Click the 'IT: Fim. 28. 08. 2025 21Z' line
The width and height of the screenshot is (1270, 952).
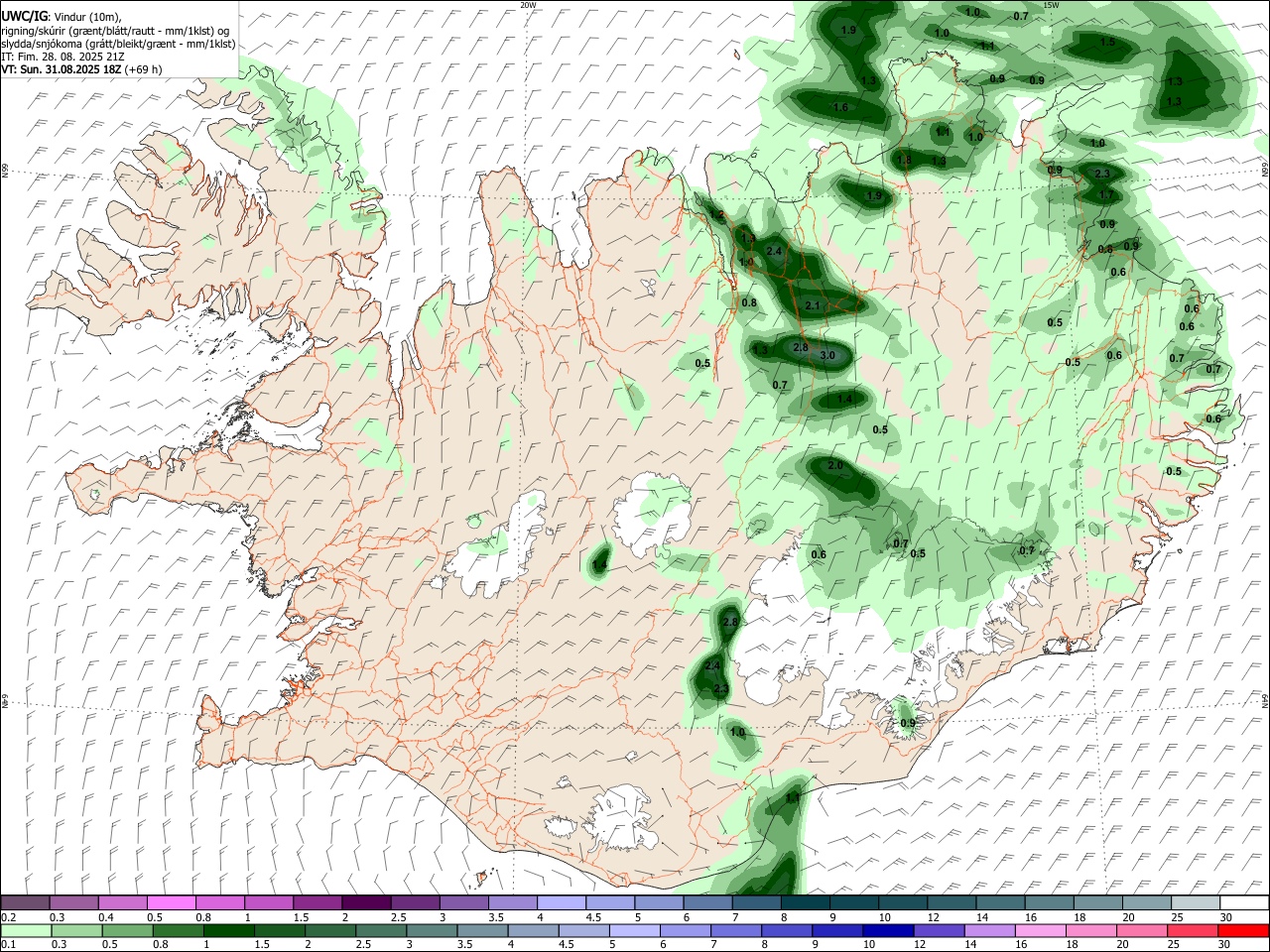pyautogui.click(x=63, y=57)
